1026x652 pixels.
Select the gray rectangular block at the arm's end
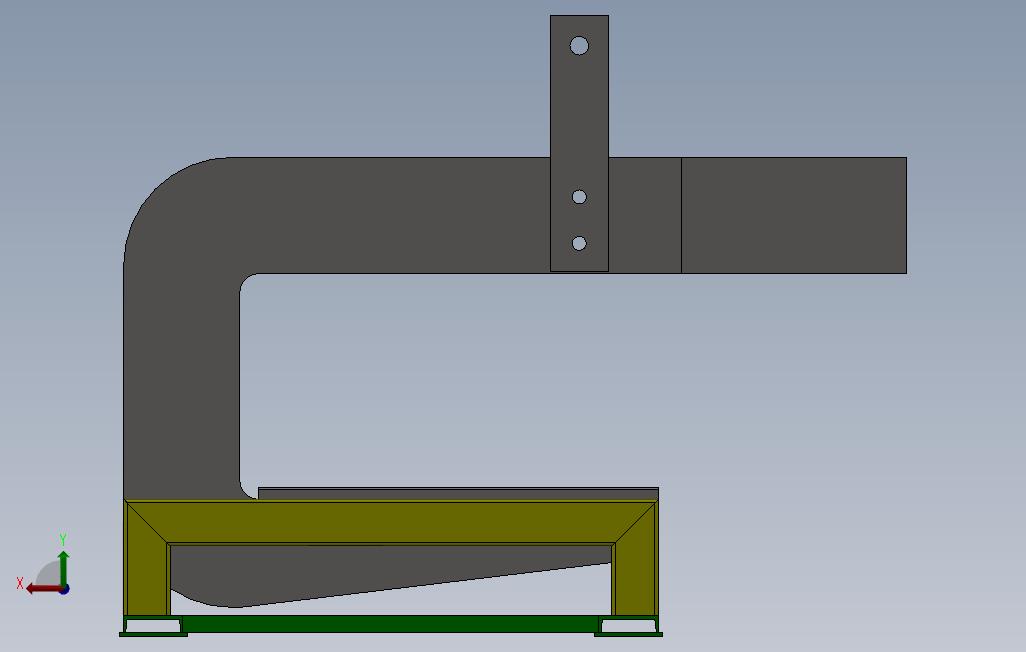click(794, 215)
